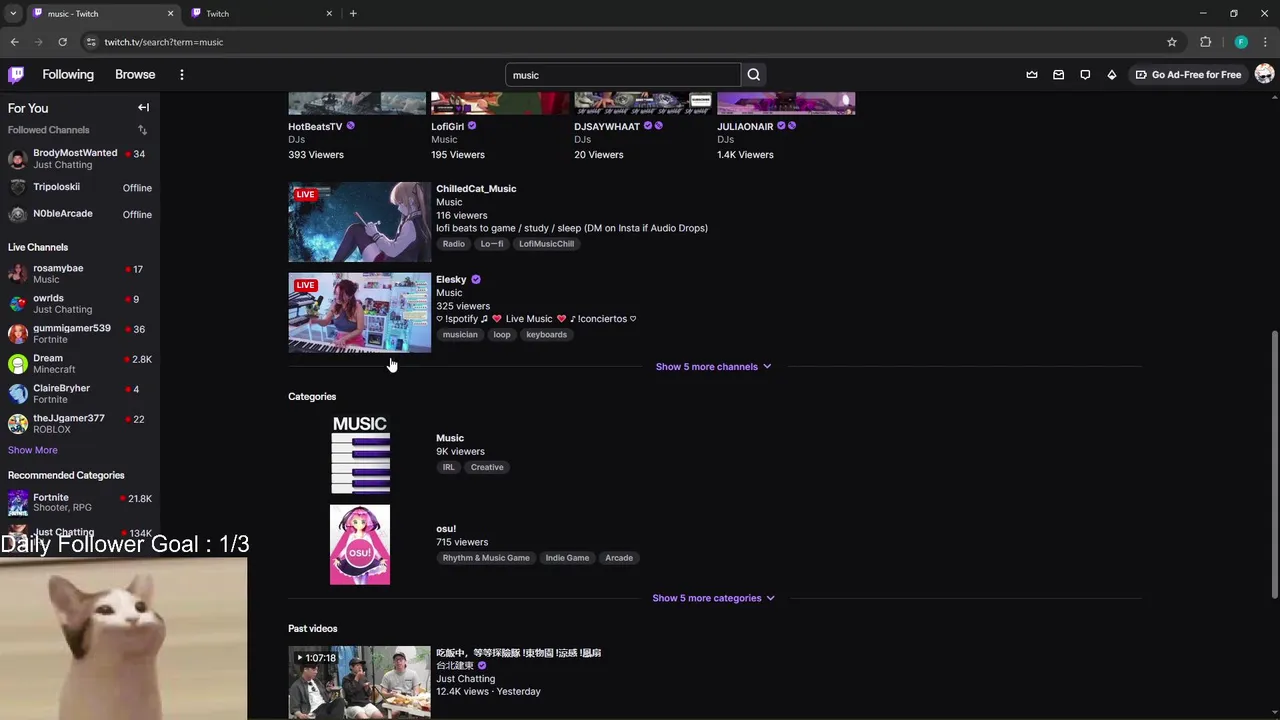This screenshot has height=720, width=1280.
Task: Click rosamybae avatar in Live Channels
Action: (17, 274)
